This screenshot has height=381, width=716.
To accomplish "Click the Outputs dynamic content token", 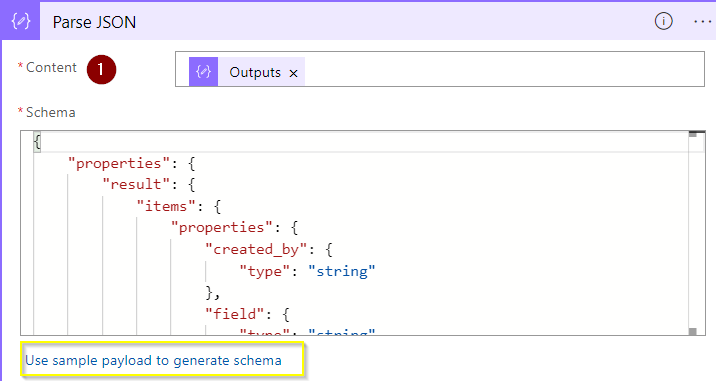I will (247, 72).
